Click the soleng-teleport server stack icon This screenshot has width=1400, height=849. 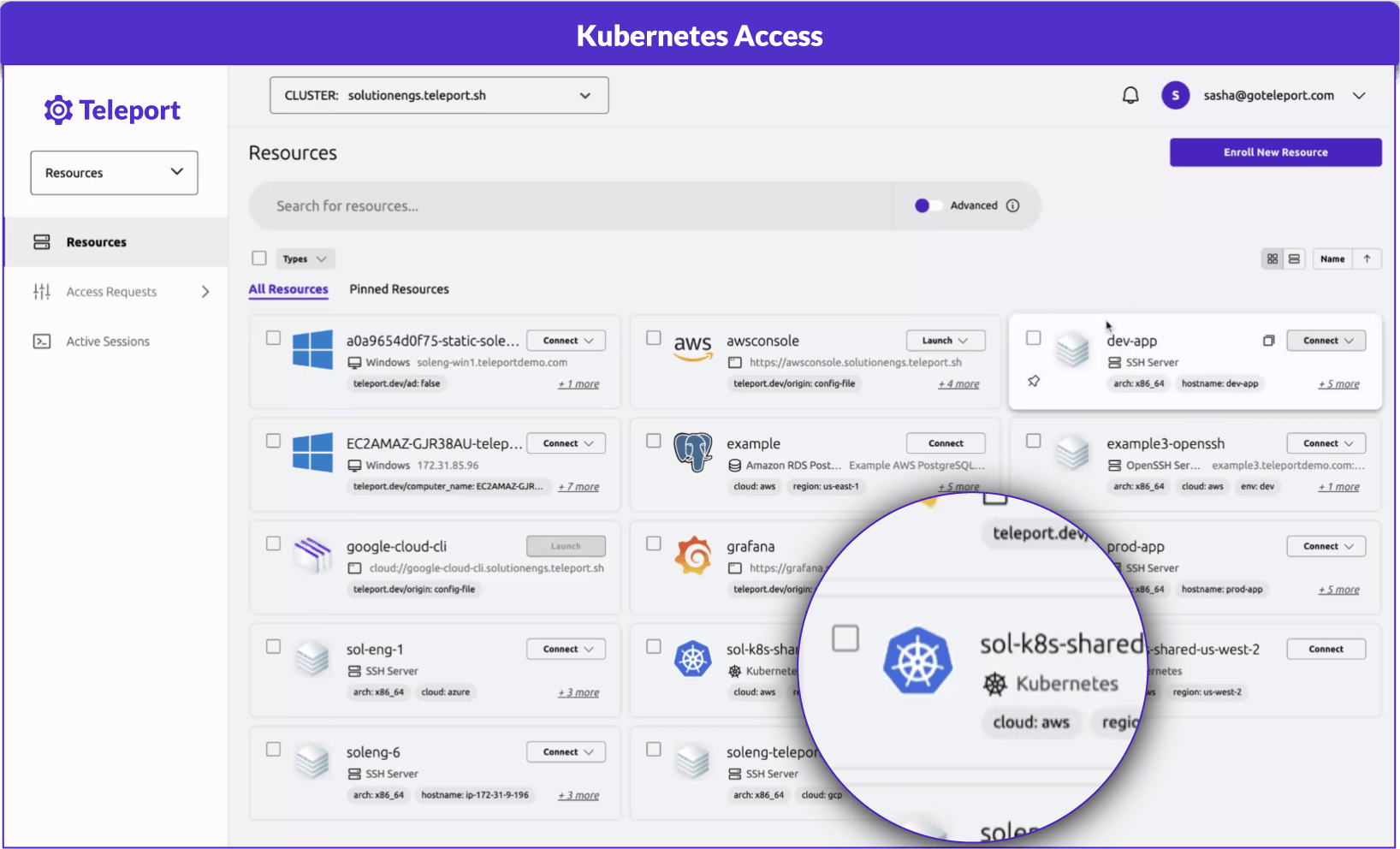point(692,762)
